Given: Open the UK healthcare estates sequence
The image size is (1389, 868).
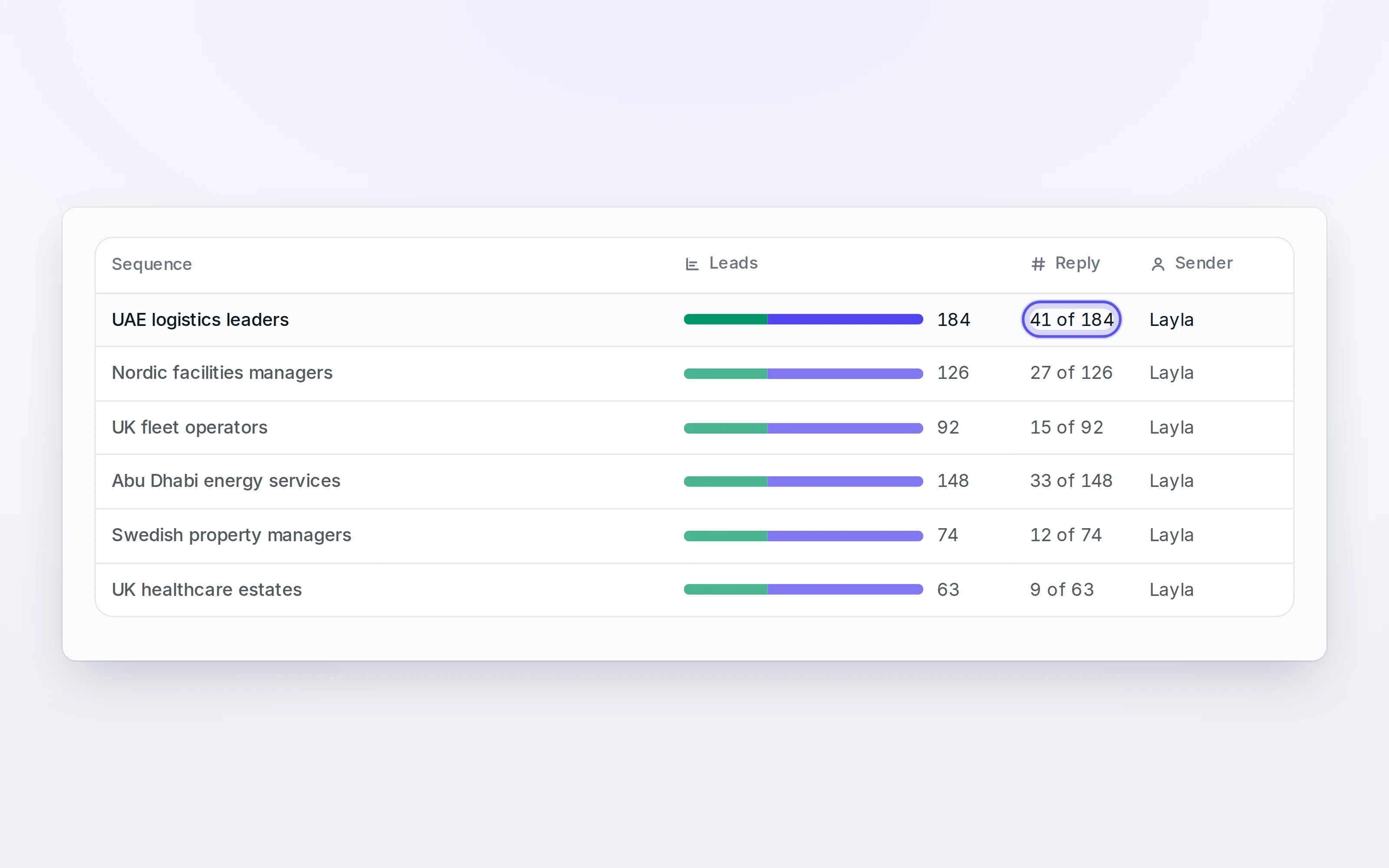Looking at the screenshot, I should point(207,590).
